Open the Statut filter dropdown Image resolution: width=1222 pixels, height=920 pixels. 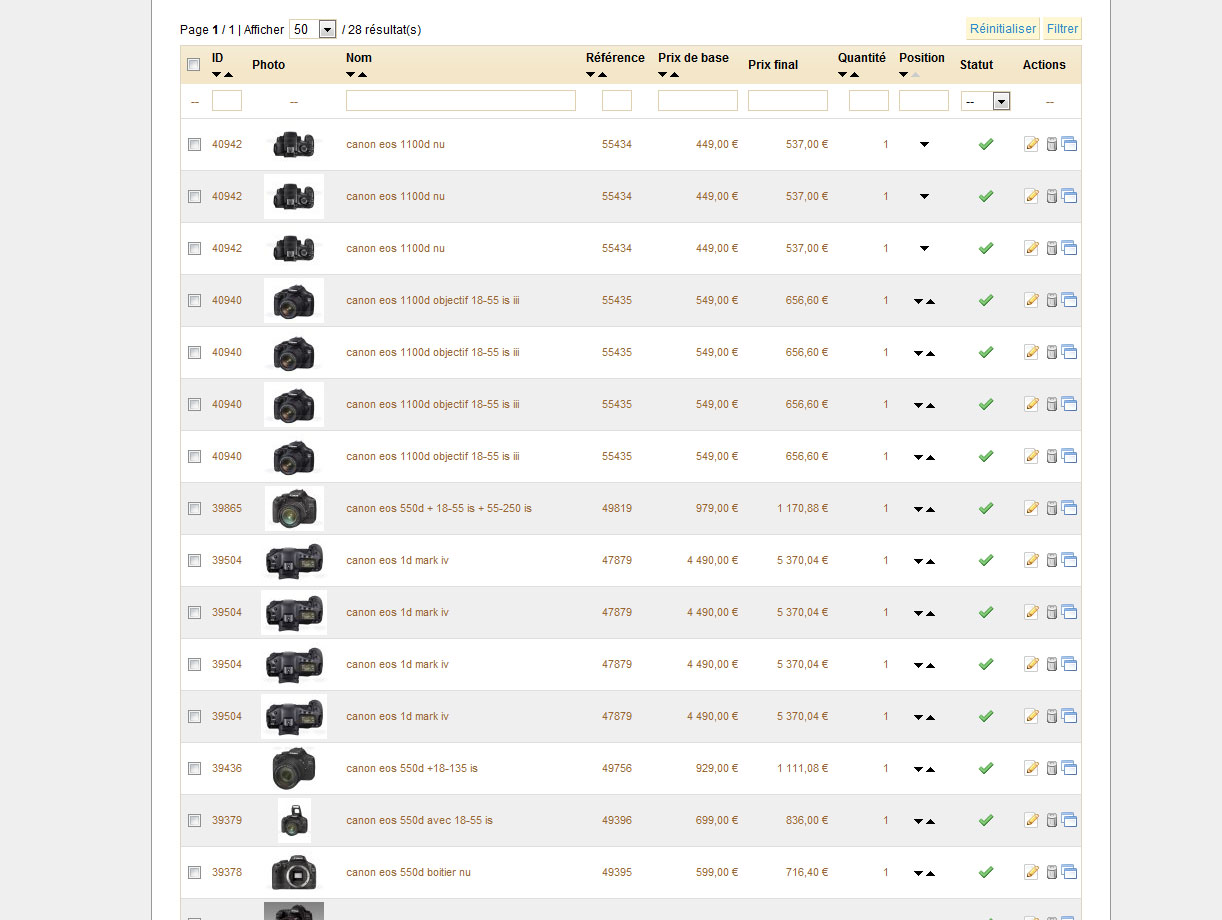(x=986, y=101)
